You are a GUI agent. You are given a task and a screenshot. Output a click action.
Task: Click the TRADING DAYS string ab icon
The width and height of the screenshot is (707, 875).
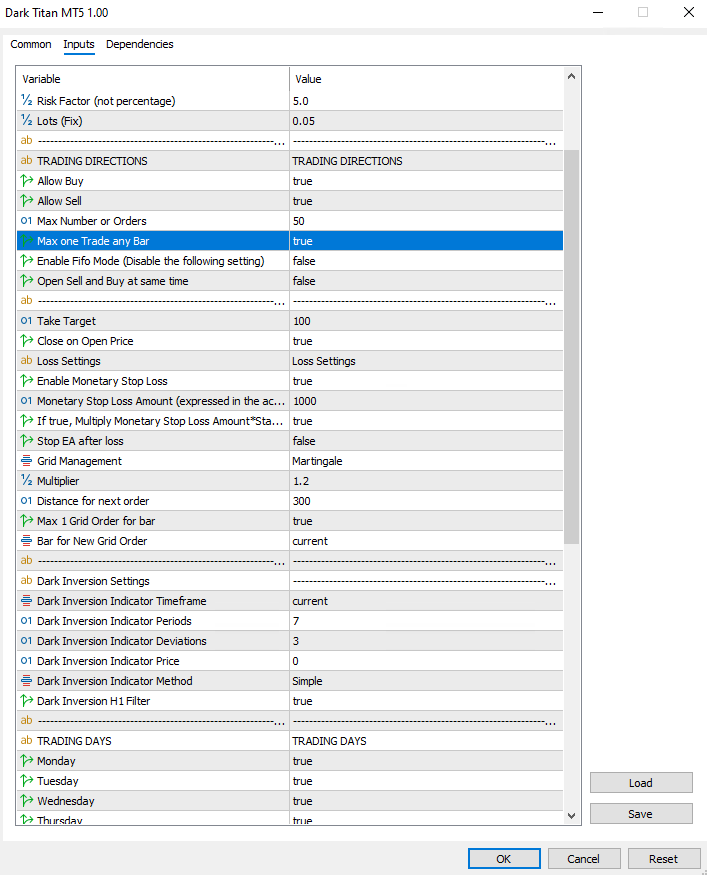point(27,741)
